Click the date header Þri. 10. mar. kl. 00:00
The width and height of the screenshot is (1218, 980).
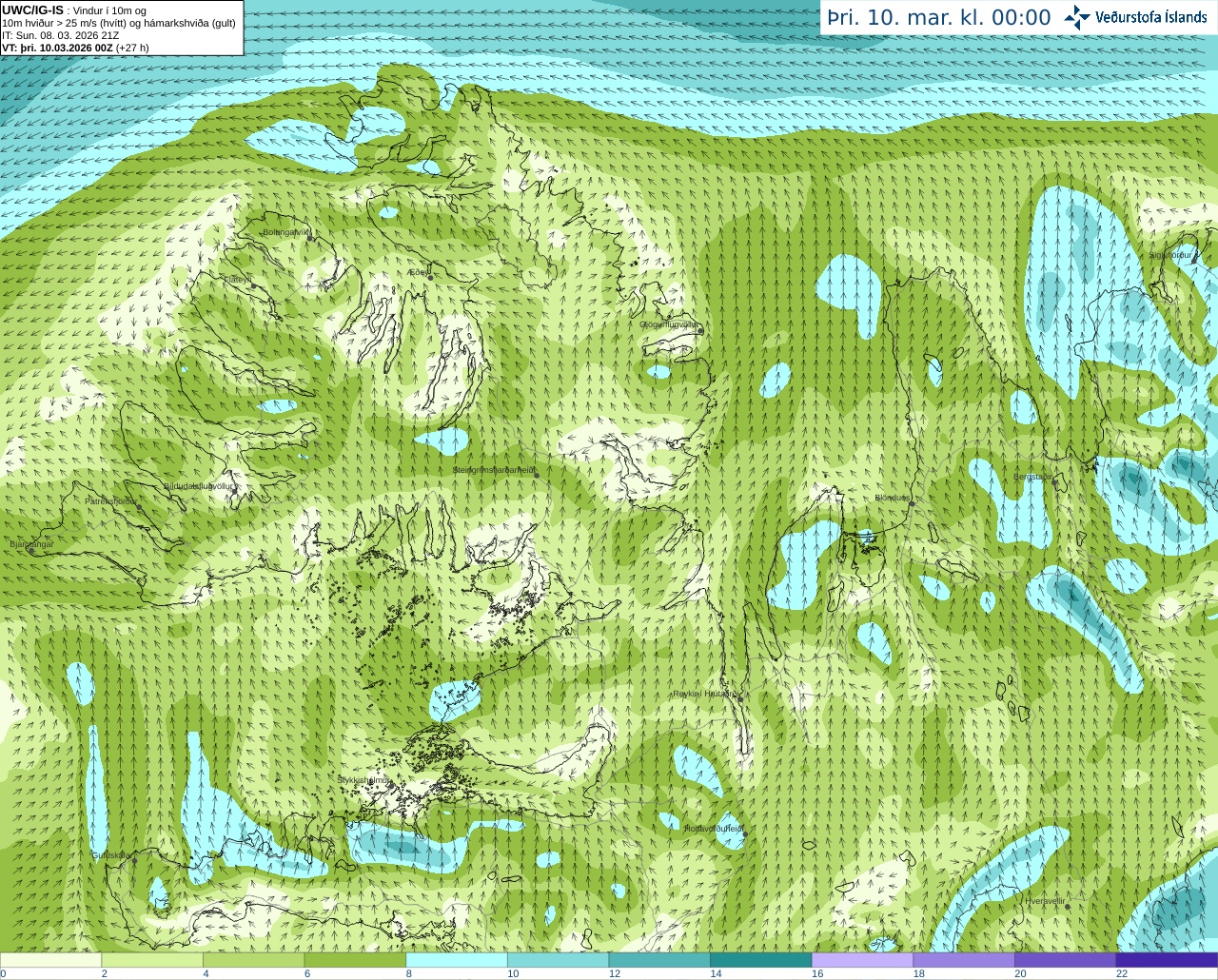click(x=939, y=18)
